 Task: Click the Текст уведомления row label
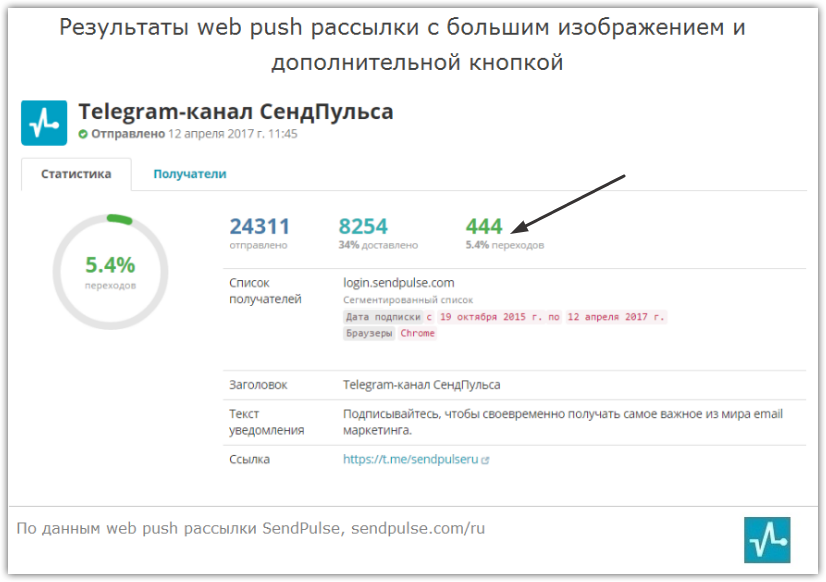pyautogui.click(x=267, y=422)
